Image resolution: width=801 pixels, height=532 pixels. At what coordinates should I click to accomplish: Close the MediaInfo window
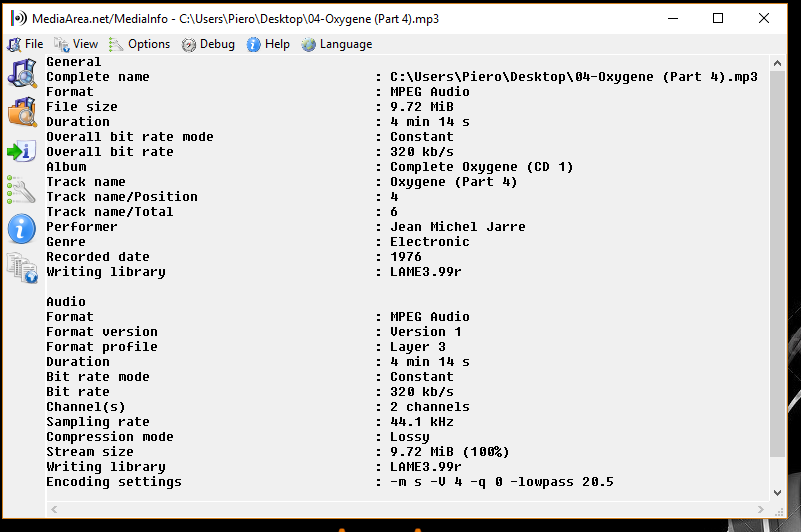(x=764, y=18)
